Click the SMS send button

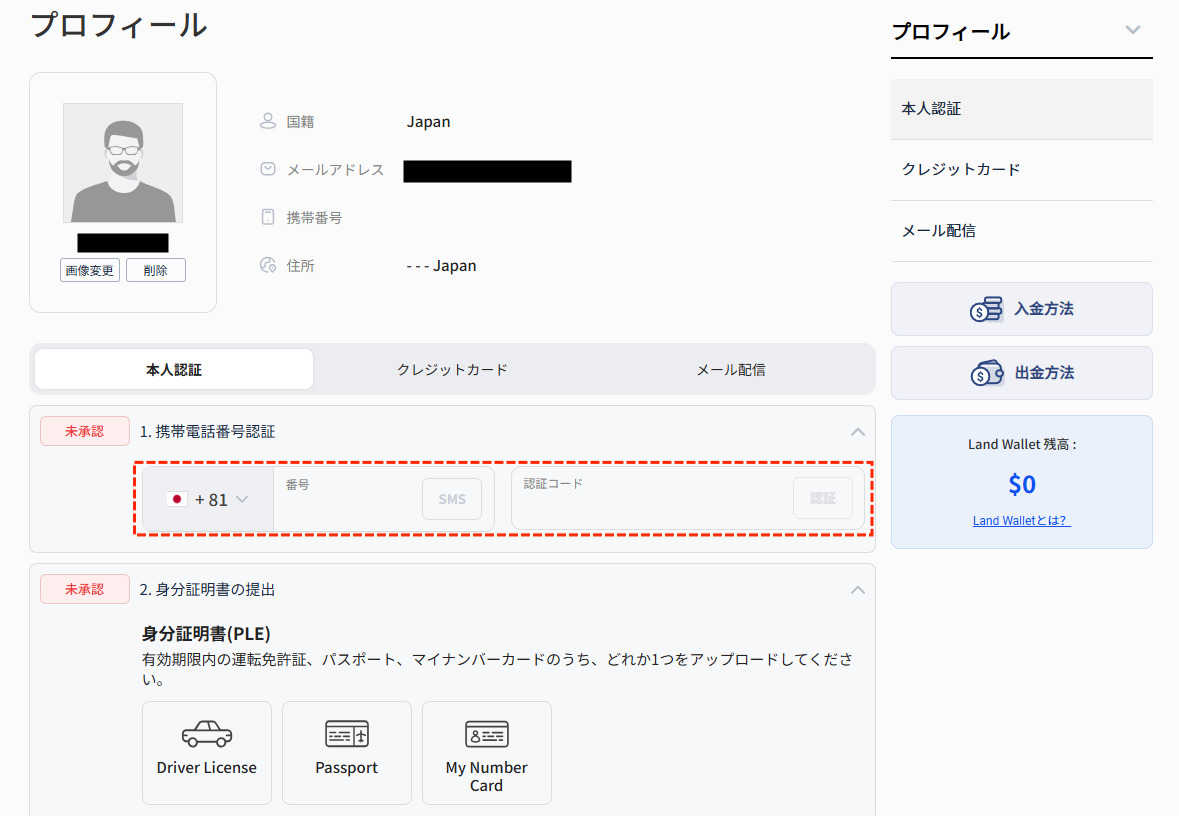coord(451,499)
